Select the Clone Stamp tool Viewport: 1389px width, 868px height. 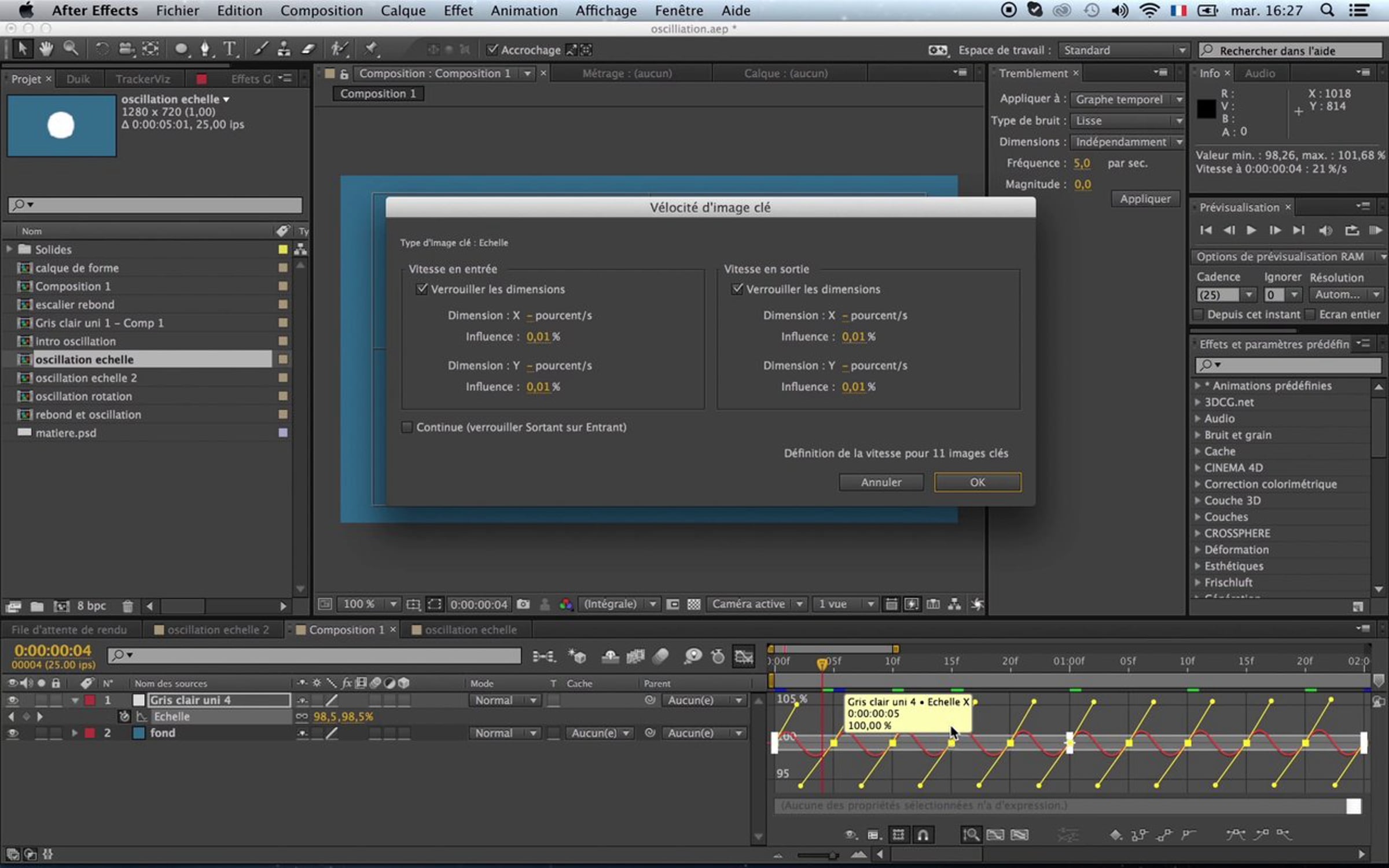click(x=284, y=49)
